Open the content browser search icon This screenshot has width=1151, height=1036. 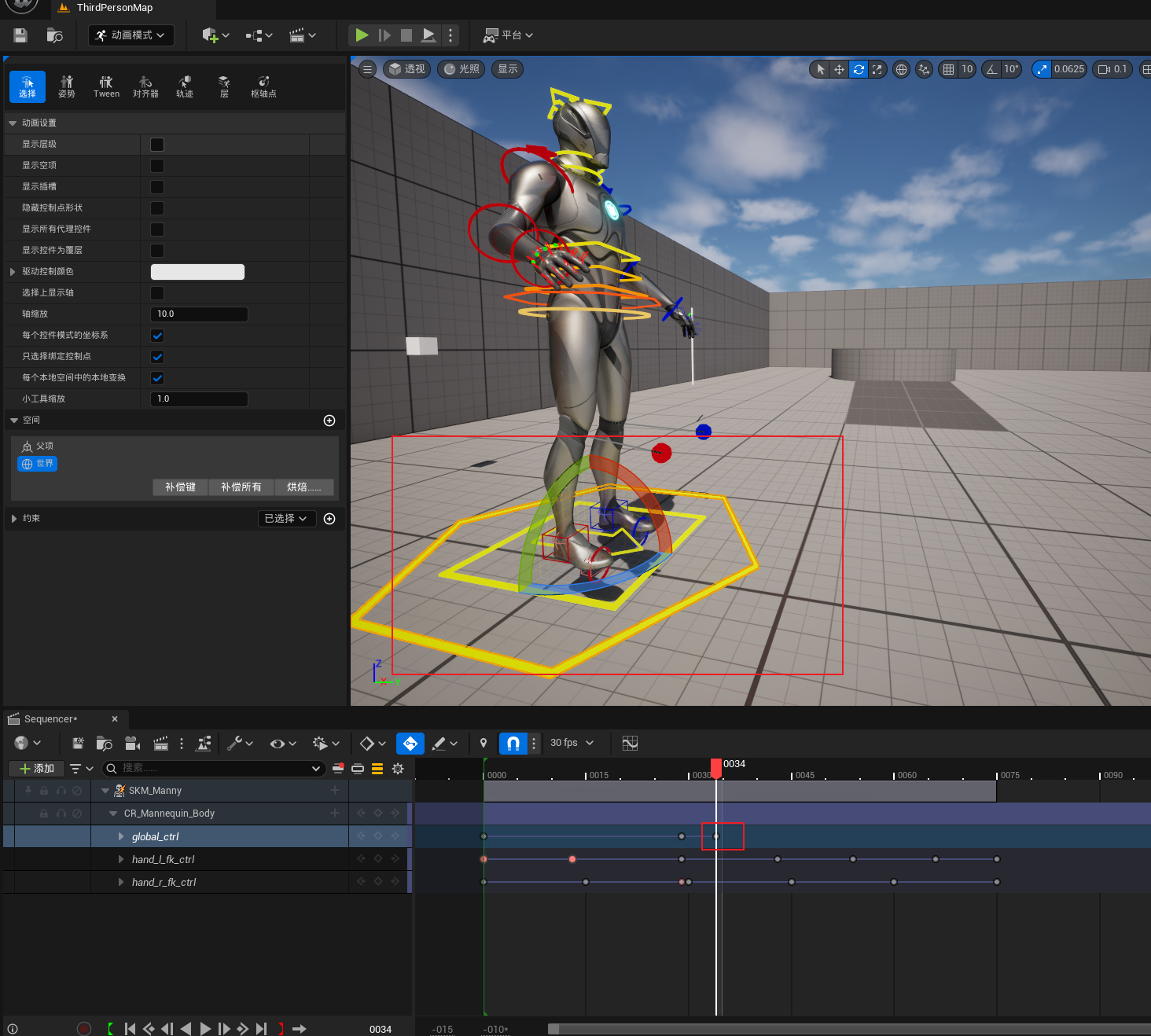click(54, 35)
